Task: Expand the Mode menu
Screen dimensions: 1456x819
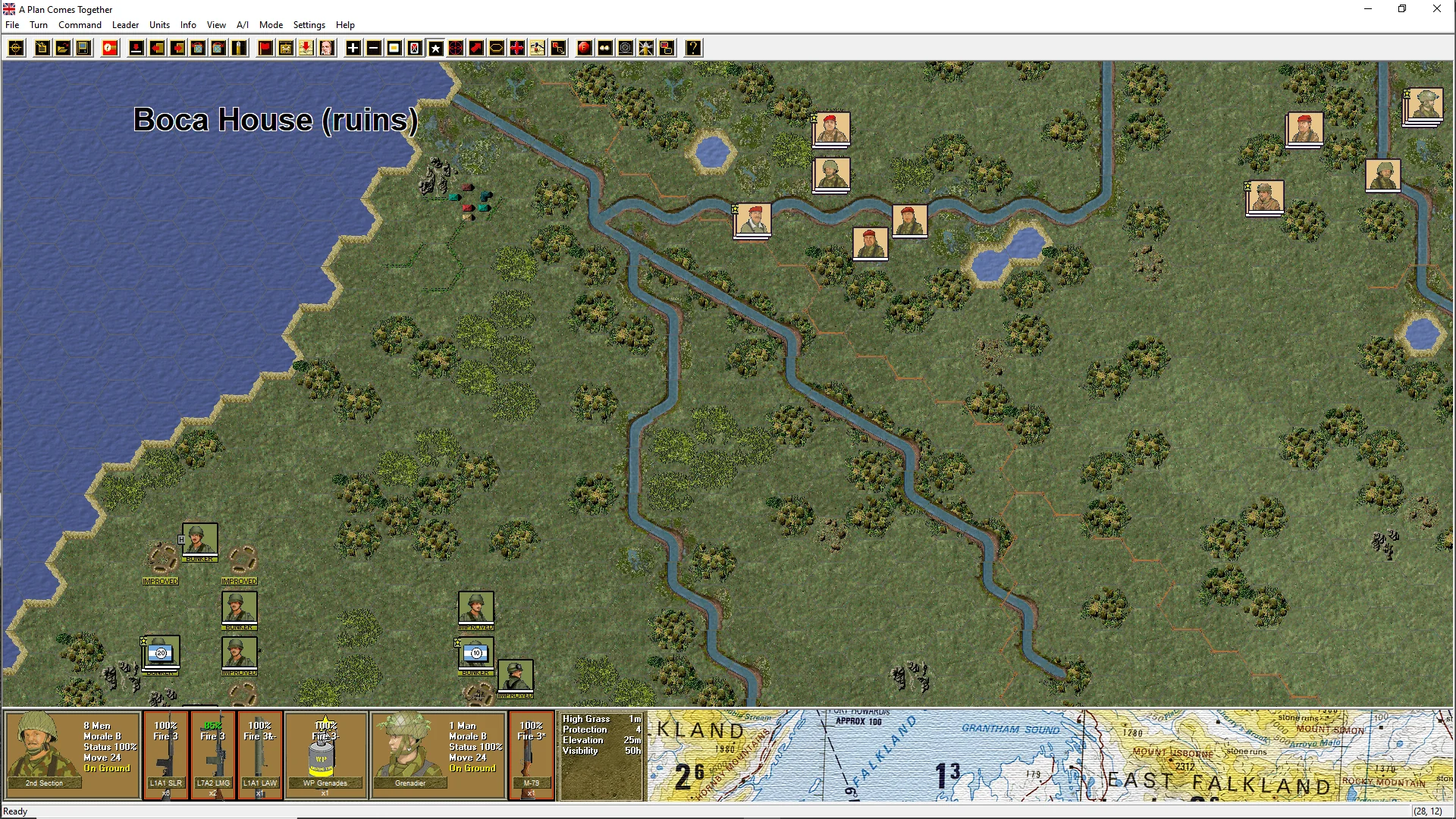Action: click(x=271, y=25)
